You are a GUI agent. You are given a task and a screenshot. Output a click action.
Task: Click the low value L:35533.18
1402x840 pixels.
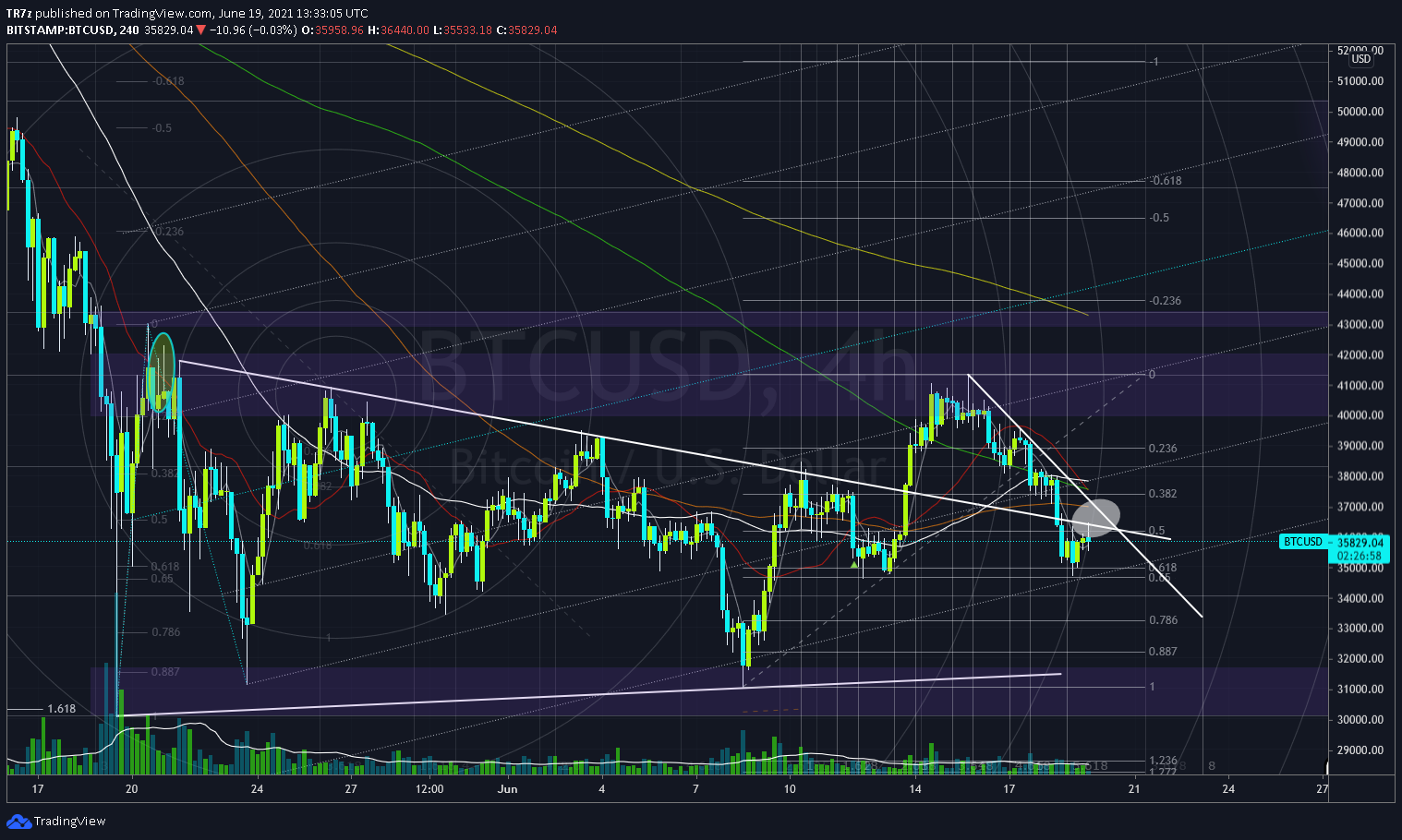(x=462, y=30)
